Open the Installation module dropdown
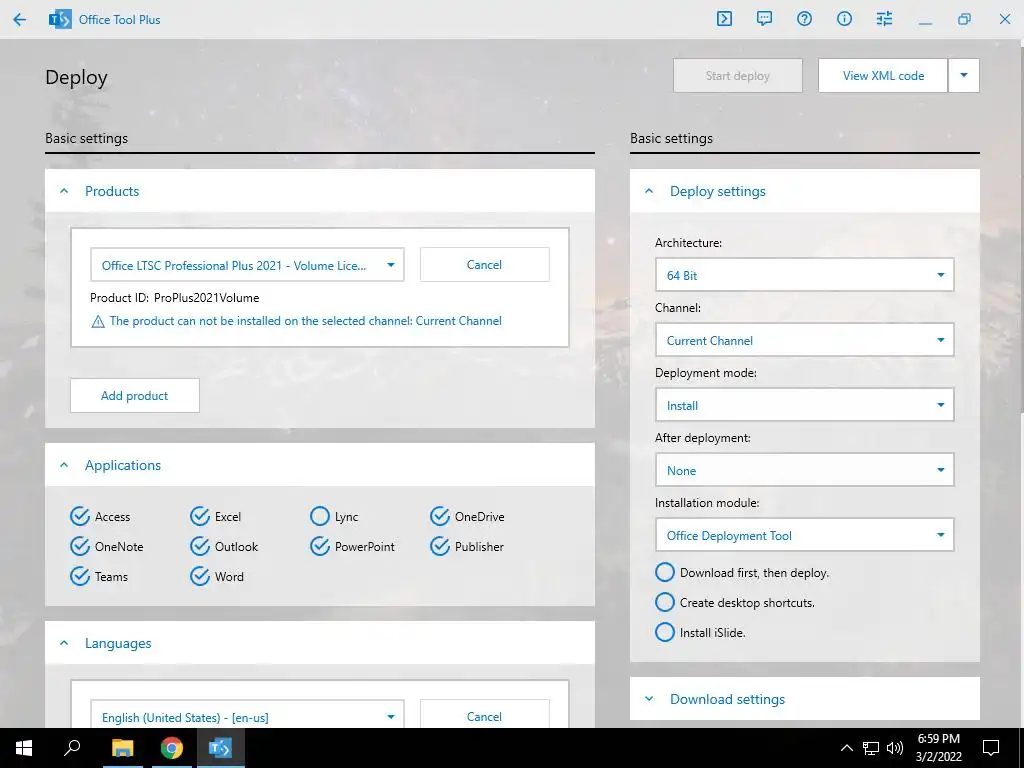This screenshot has width=1024, height=768. click(x=805, y=536)
